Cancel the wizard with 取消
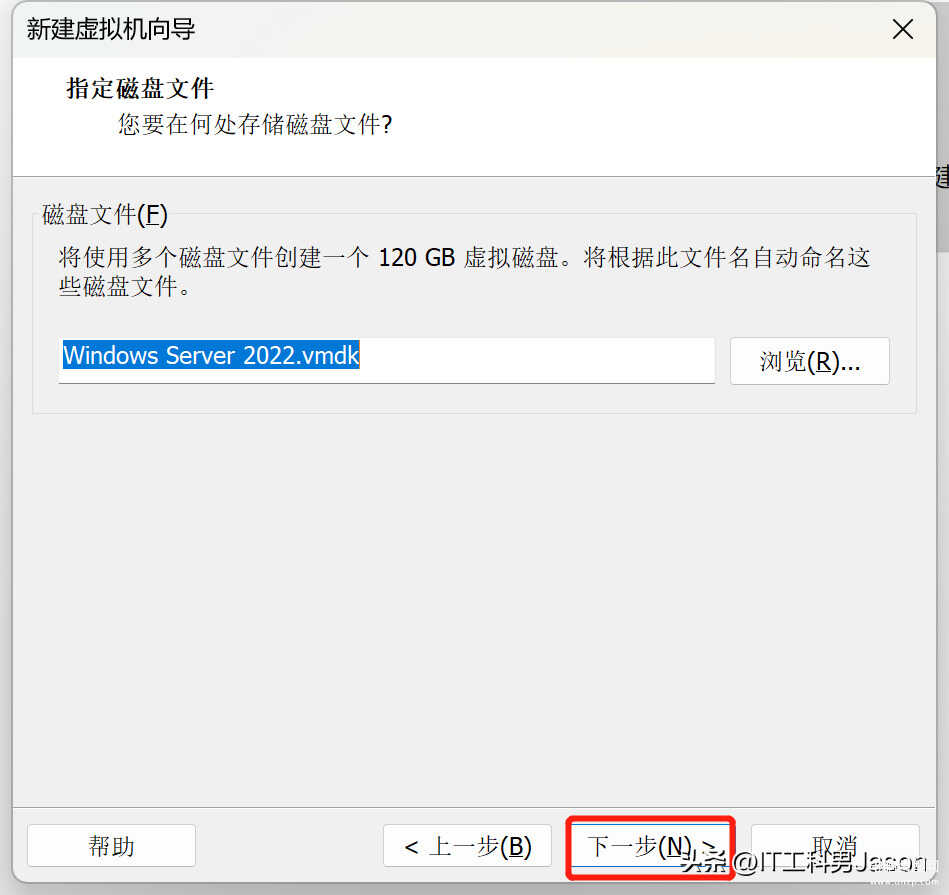Image resolution: width=949 pixels, height=895 pixels. (x=835, y=846)
